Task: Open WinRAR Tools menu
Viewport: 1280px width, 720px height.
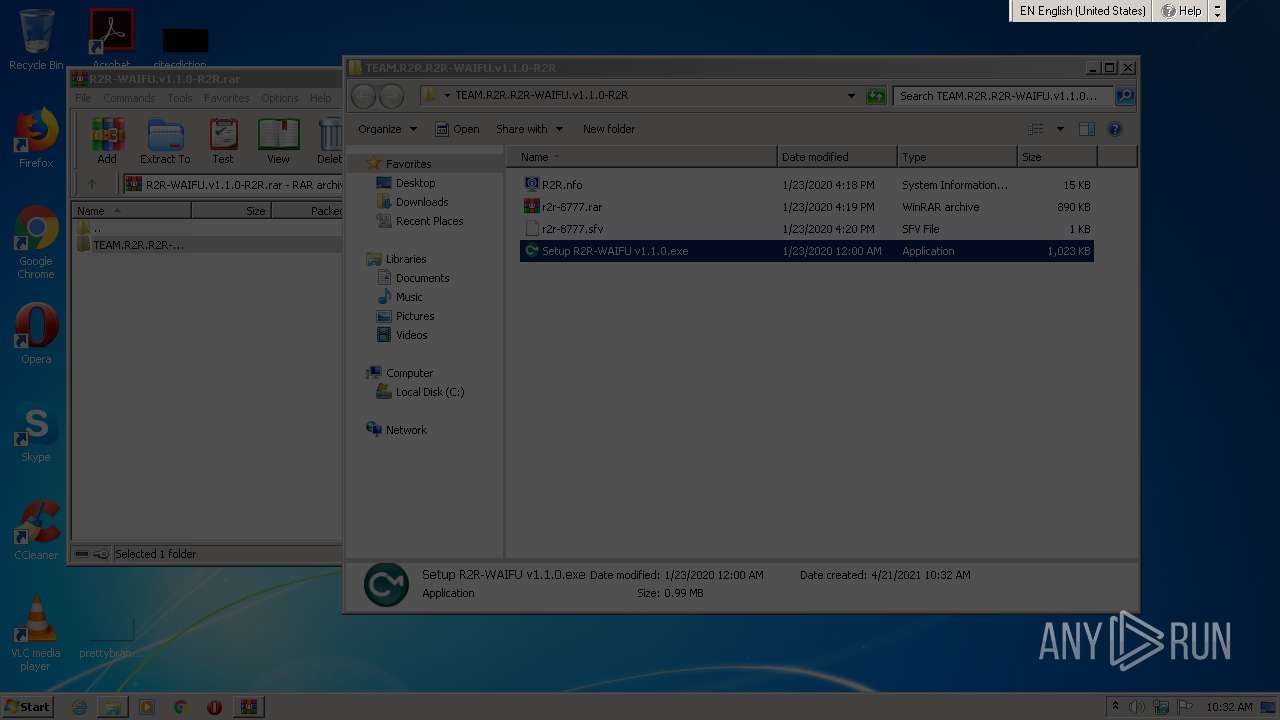Action: tap(180, 98)
